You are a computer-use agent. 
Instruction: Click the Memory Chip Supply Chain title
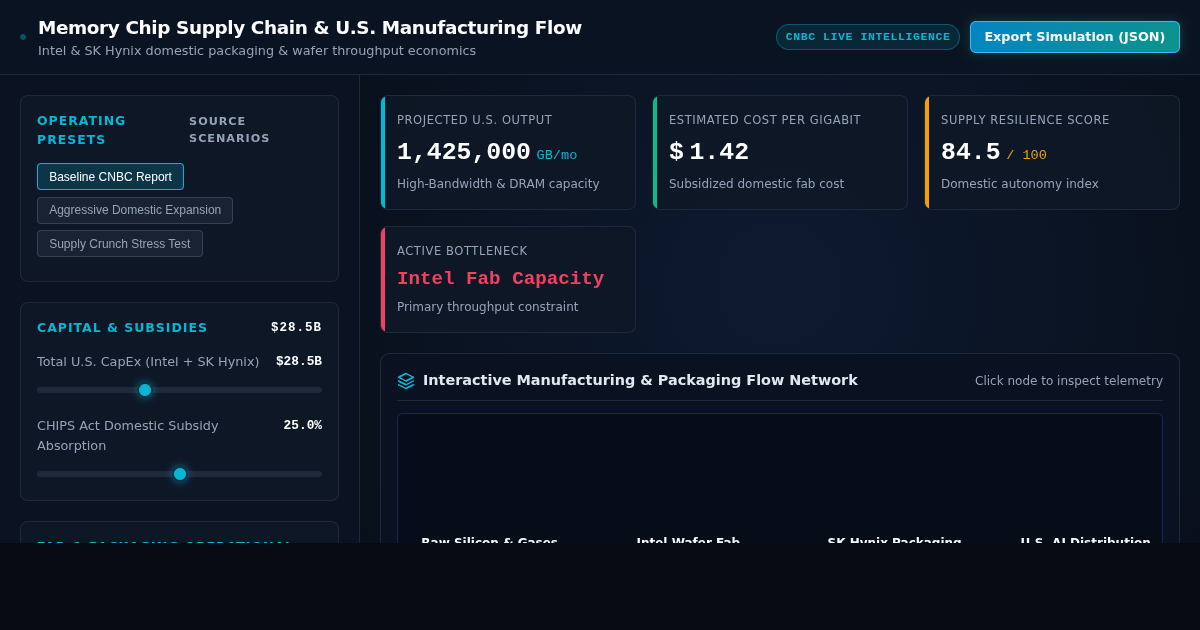(x=310, y=28)
